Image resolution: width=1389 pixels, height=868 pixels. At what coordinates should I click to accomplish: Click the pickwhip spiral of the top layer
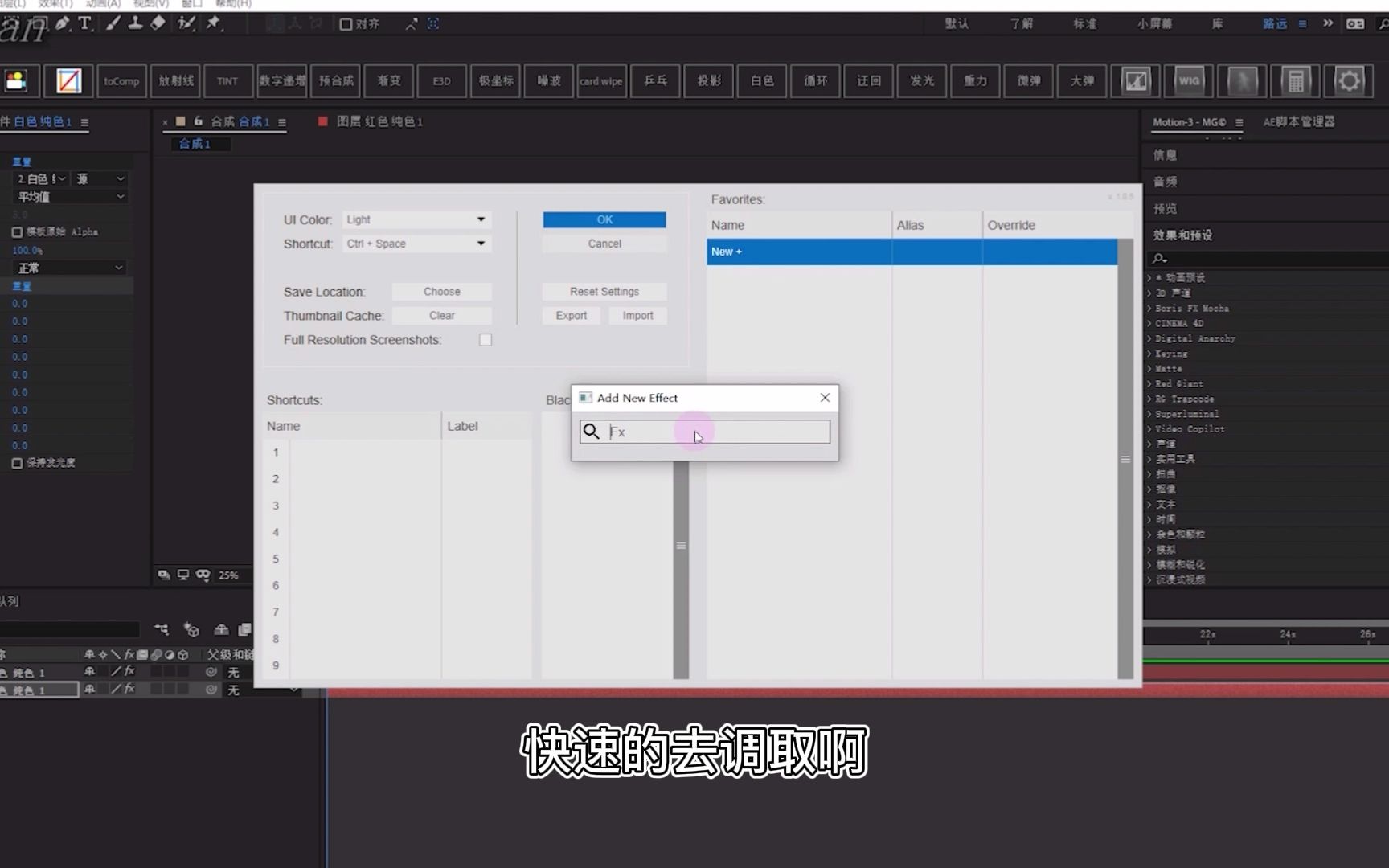click(211, 672)
